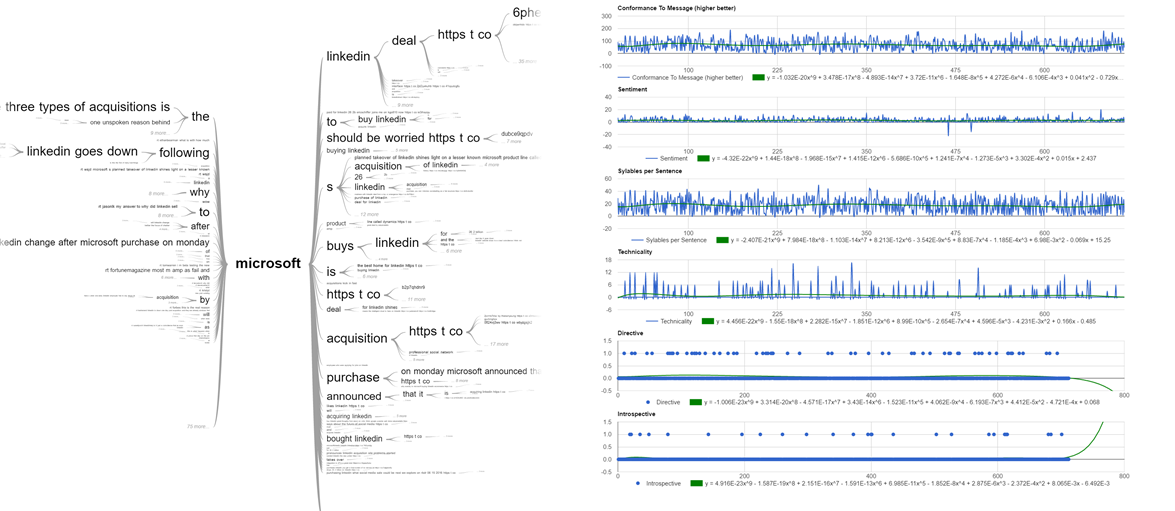Expand the "17 more" collapsed branch
Viewport: 1175px width, 511px height.
[x=499, y=344]
